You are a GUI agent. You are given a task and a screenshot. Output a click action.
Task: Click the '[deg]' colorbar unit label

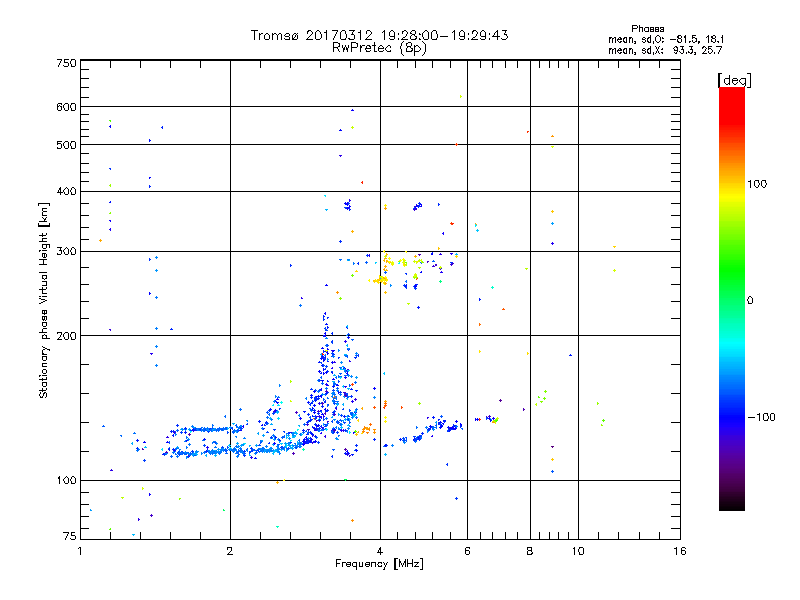pos(734,80)
